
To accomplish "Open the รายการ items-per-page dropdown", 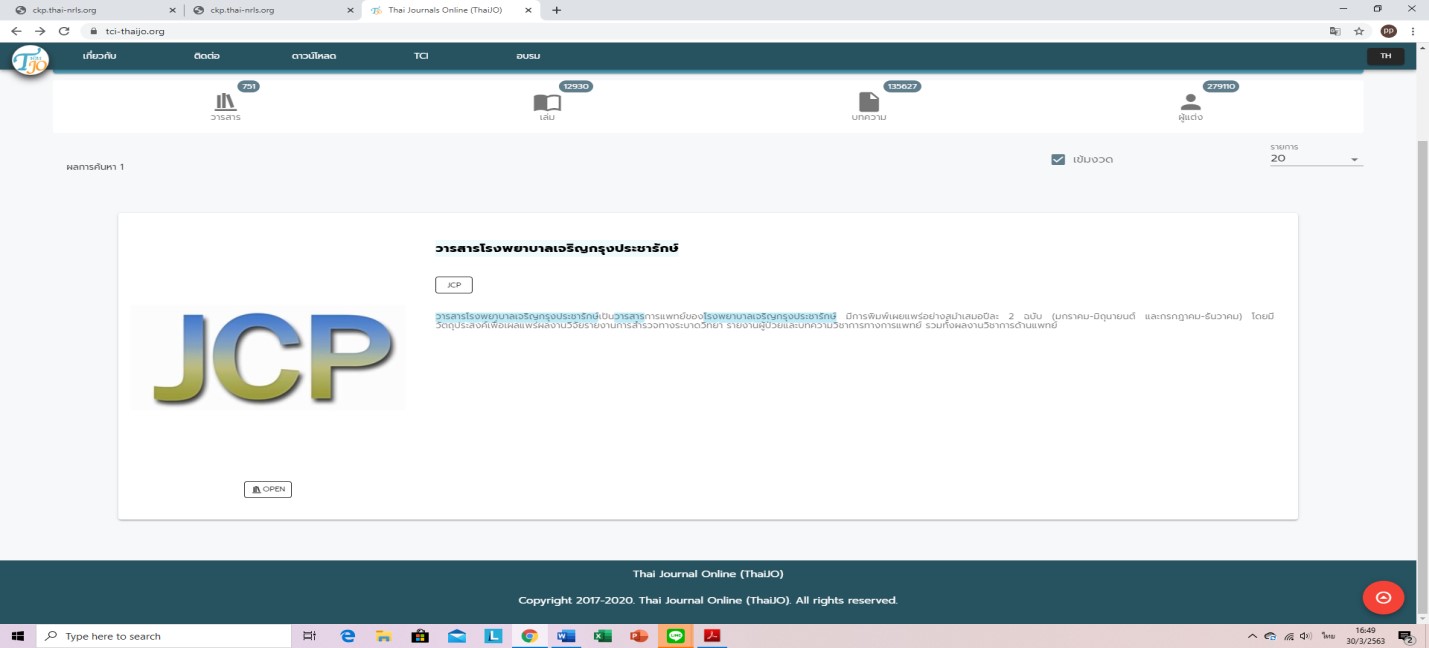I will [x=1316, y=158].
